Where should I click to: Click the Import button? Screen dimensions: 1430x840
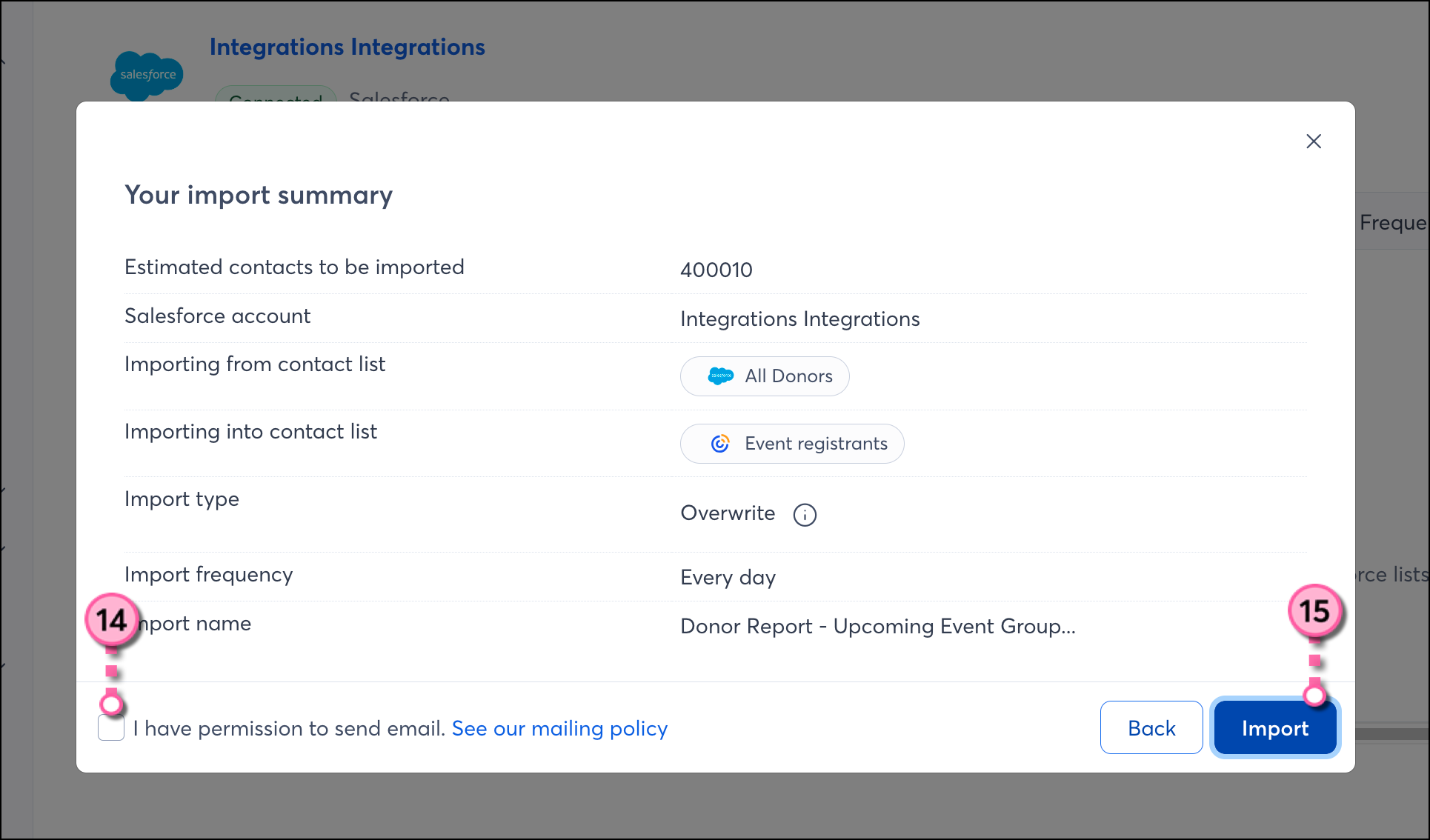(x=1274, y=728)
